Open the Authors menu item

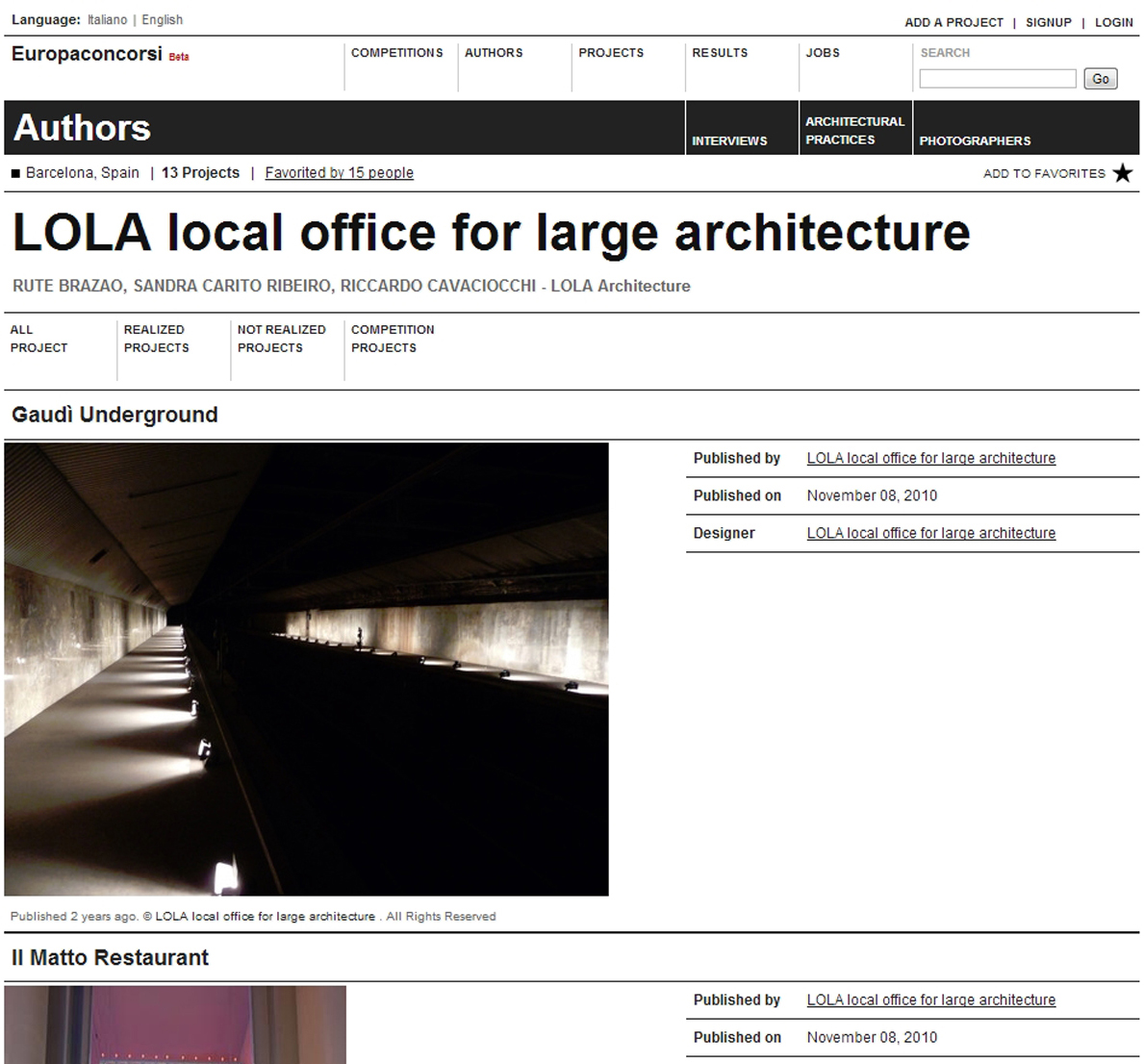tap(494, 53)
